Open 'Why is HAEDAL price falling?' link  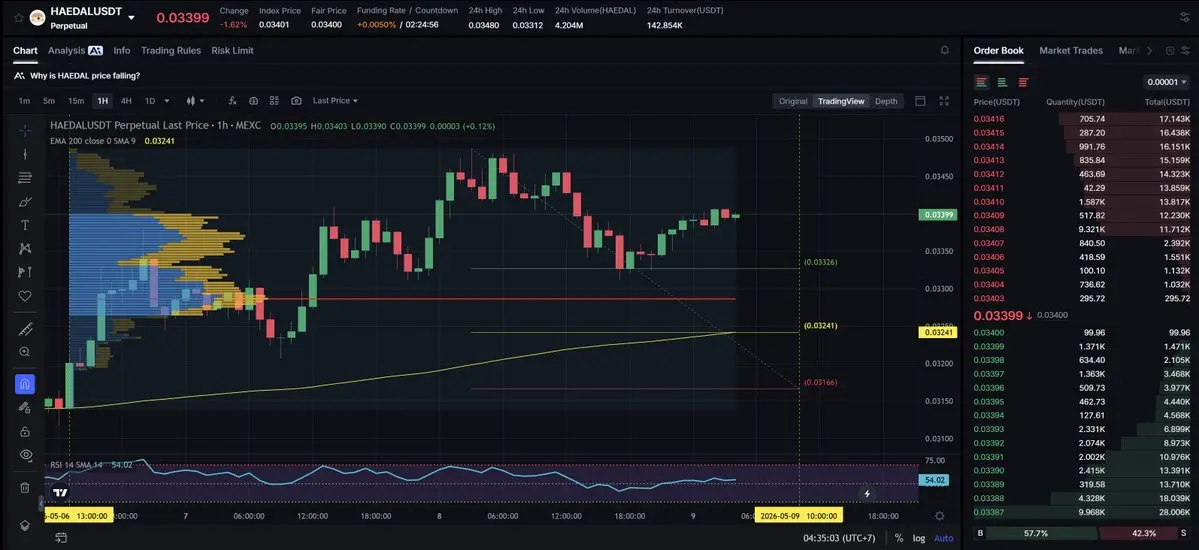tap(85, 76)
